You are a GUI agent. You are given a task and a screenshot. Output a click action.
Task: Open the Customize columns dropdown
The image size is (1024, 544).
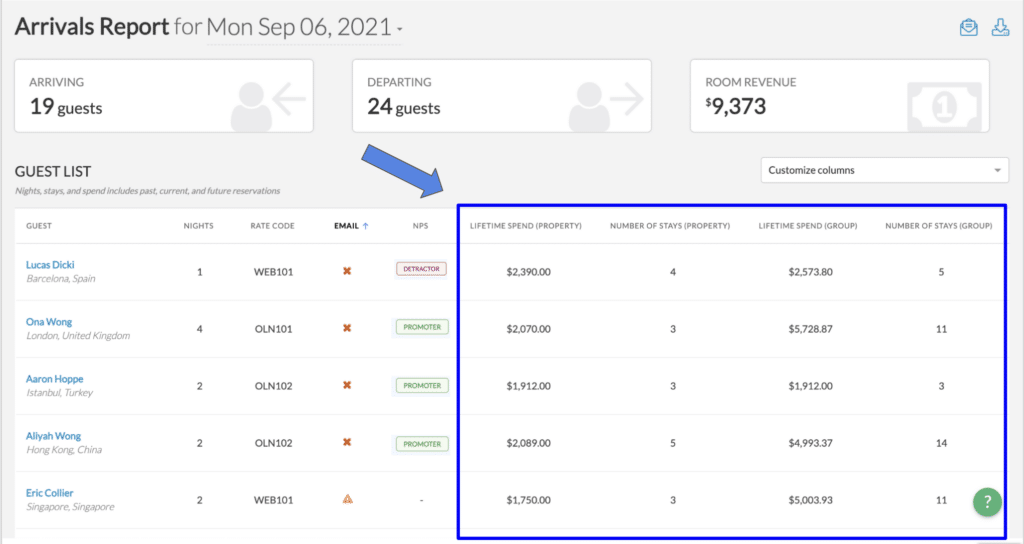884,170
